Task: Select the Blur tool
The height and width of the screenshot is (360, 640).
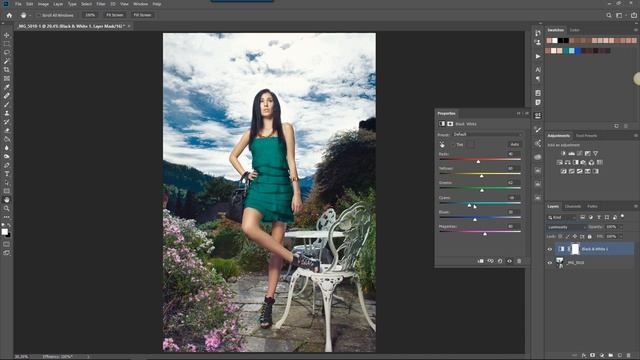Action: coord(7,148)
